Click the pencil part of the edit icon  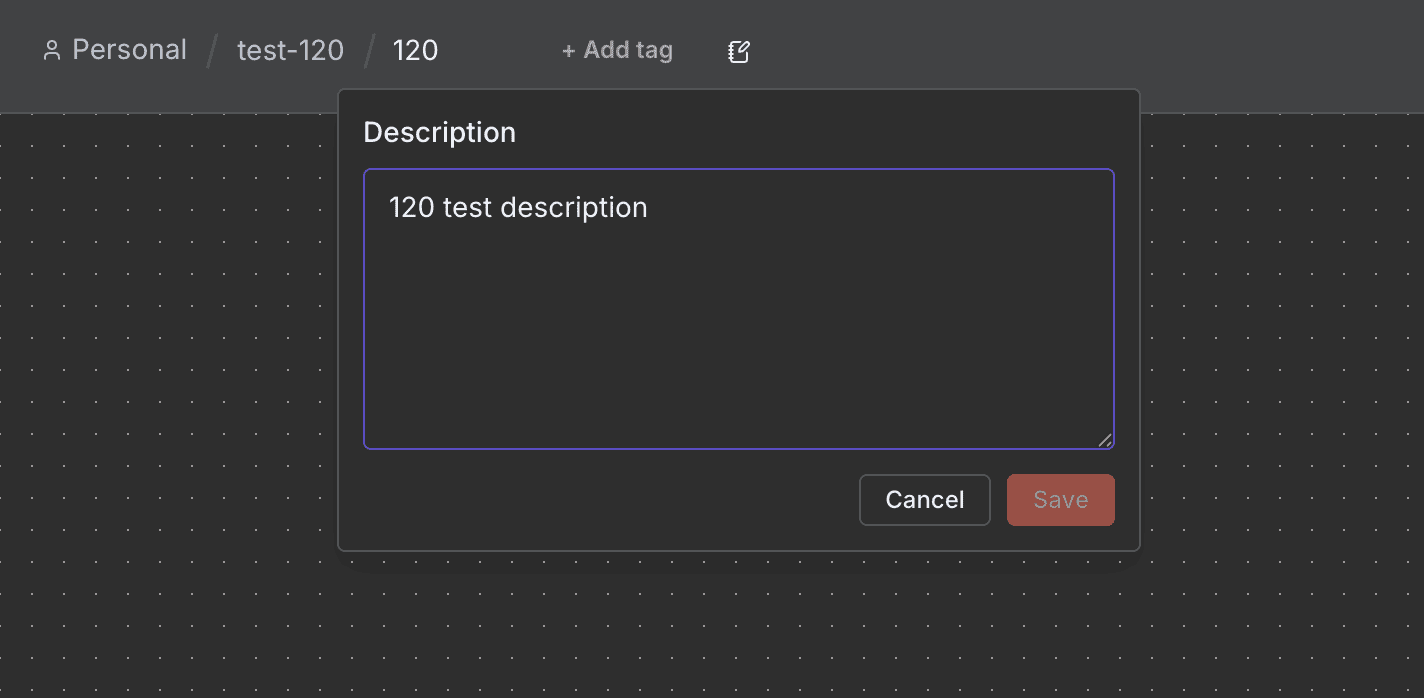(x=743, y=46)
